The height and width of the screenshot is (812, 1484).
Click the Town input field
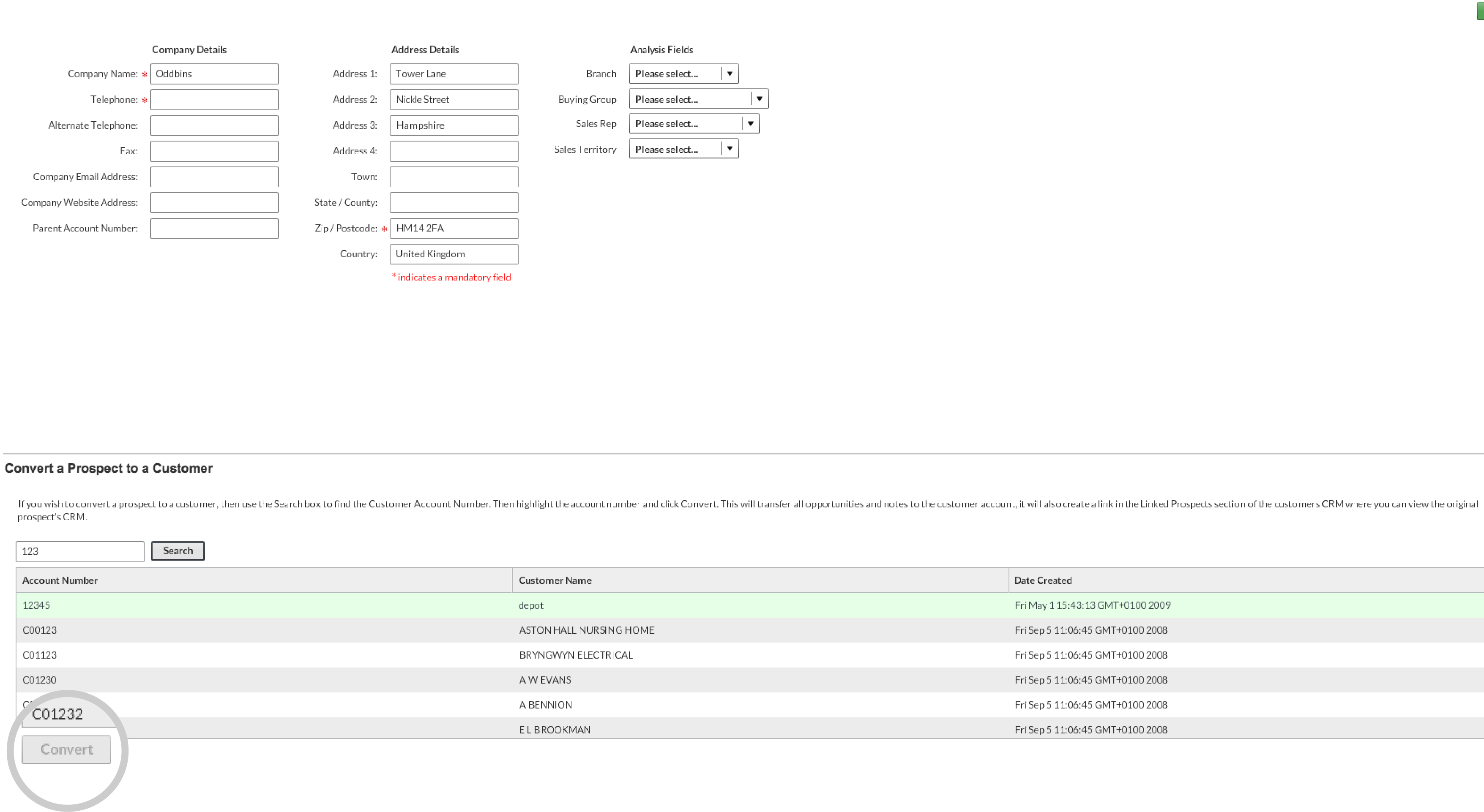tap(454, 177)
